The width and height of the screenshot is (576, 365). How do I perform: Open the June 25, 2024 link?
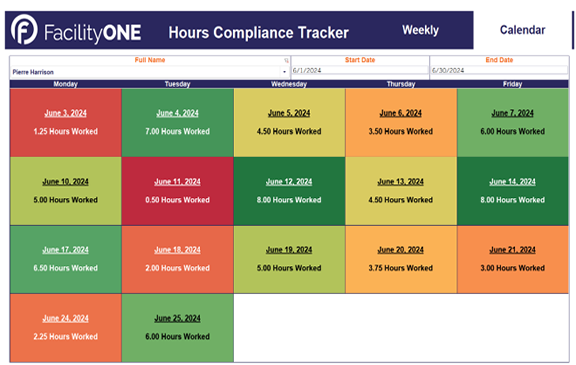point(177,318)
